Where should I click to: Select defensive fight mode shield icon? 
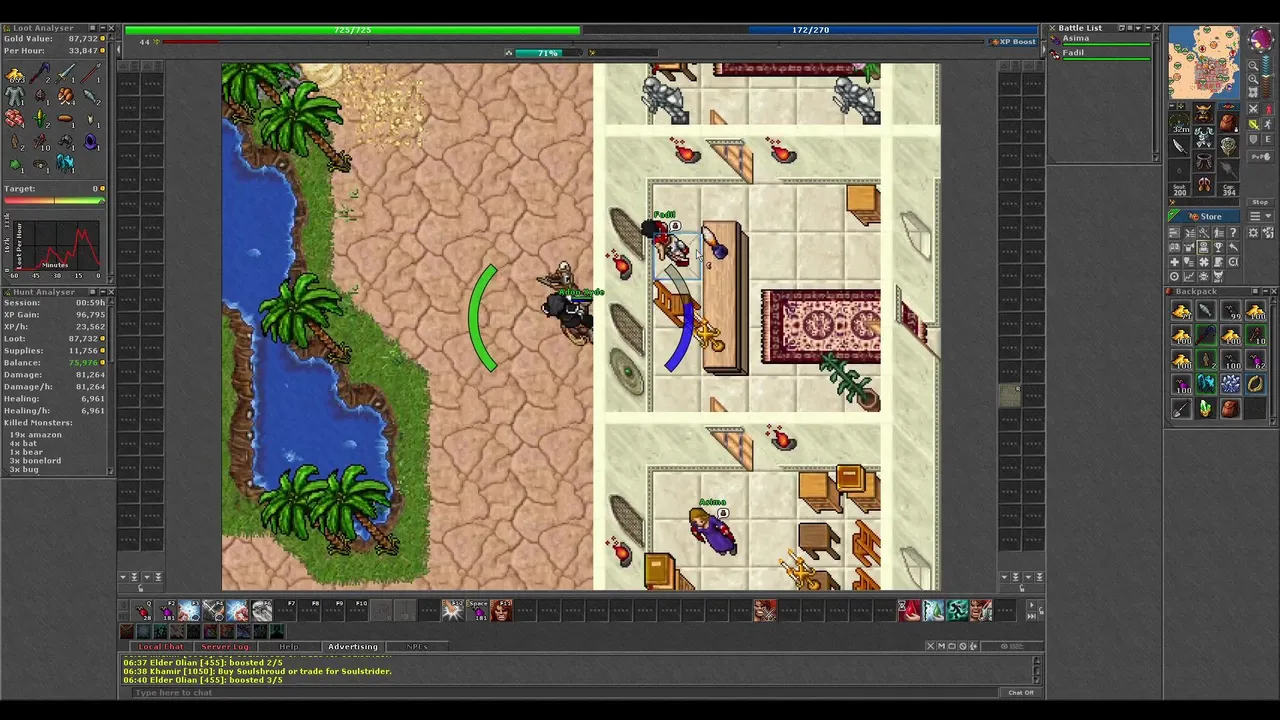coord(1253,139)
